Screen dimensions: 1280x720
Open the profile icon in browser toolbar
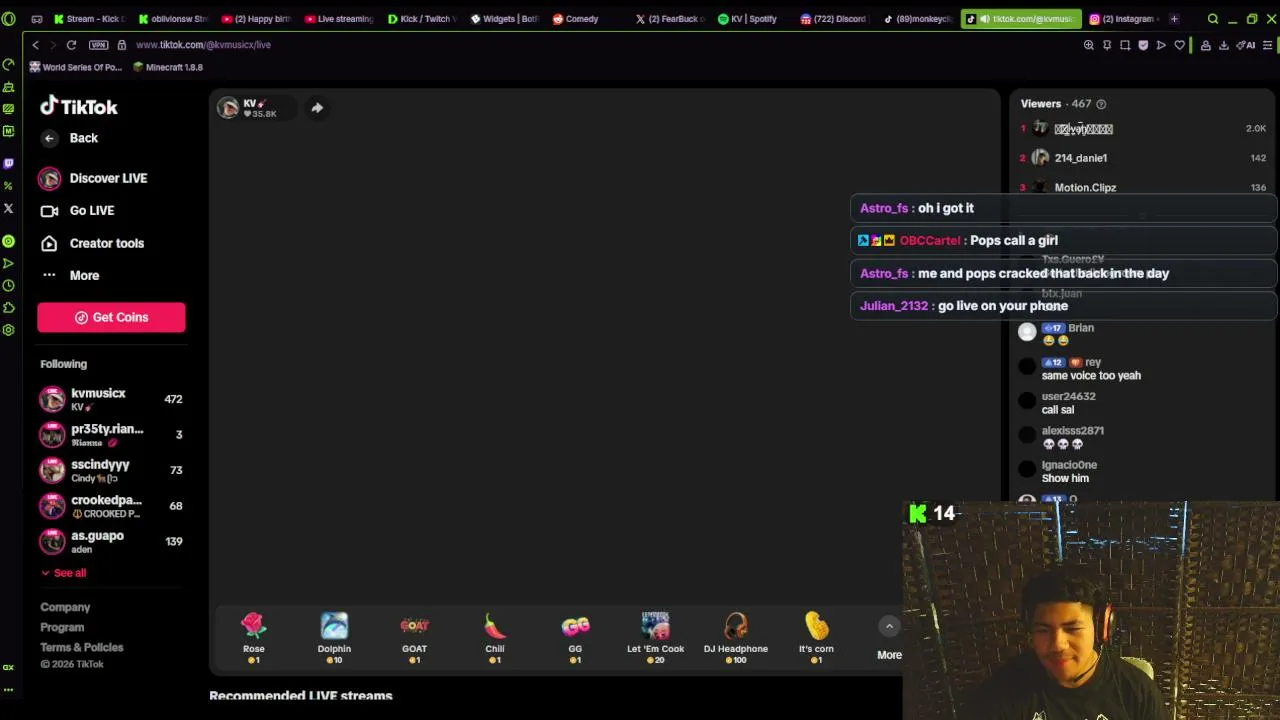point(1206,45)
